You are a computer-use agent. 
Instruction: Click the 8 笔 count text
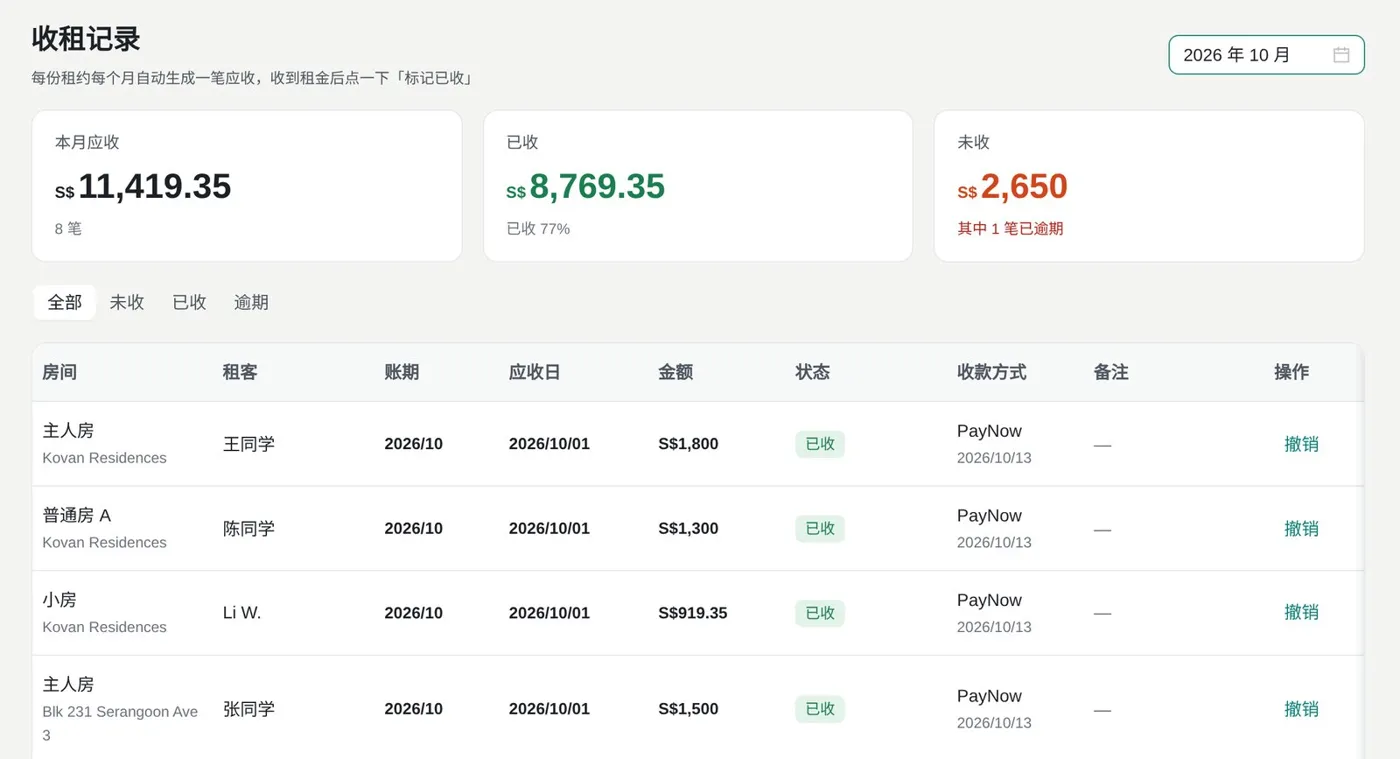coord(69,229)
